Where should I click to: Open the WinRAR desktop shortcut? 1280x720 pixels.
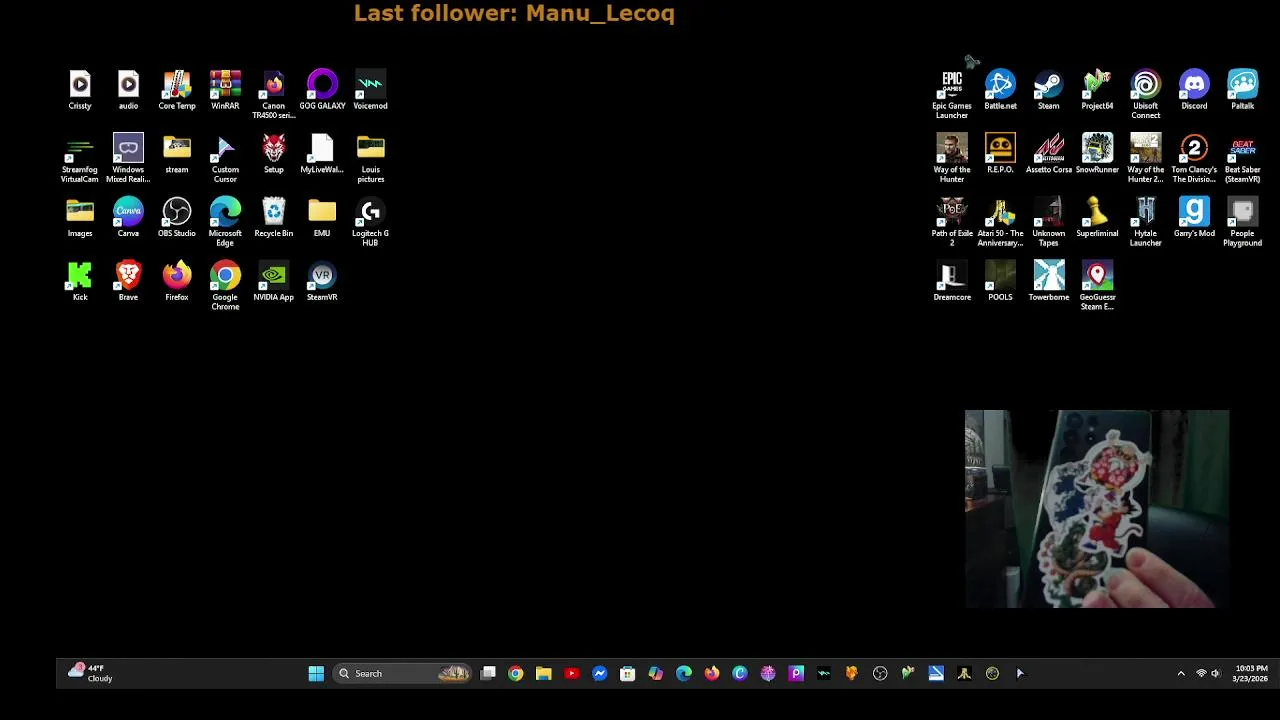(x=225, y=90)
